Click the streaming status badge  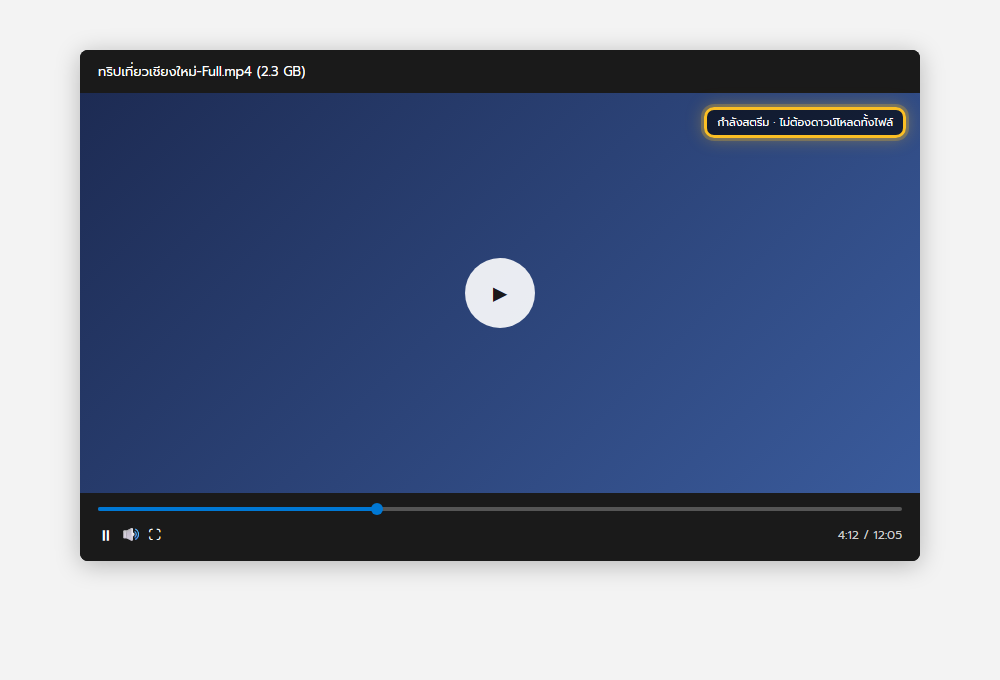tap(805, 122)
